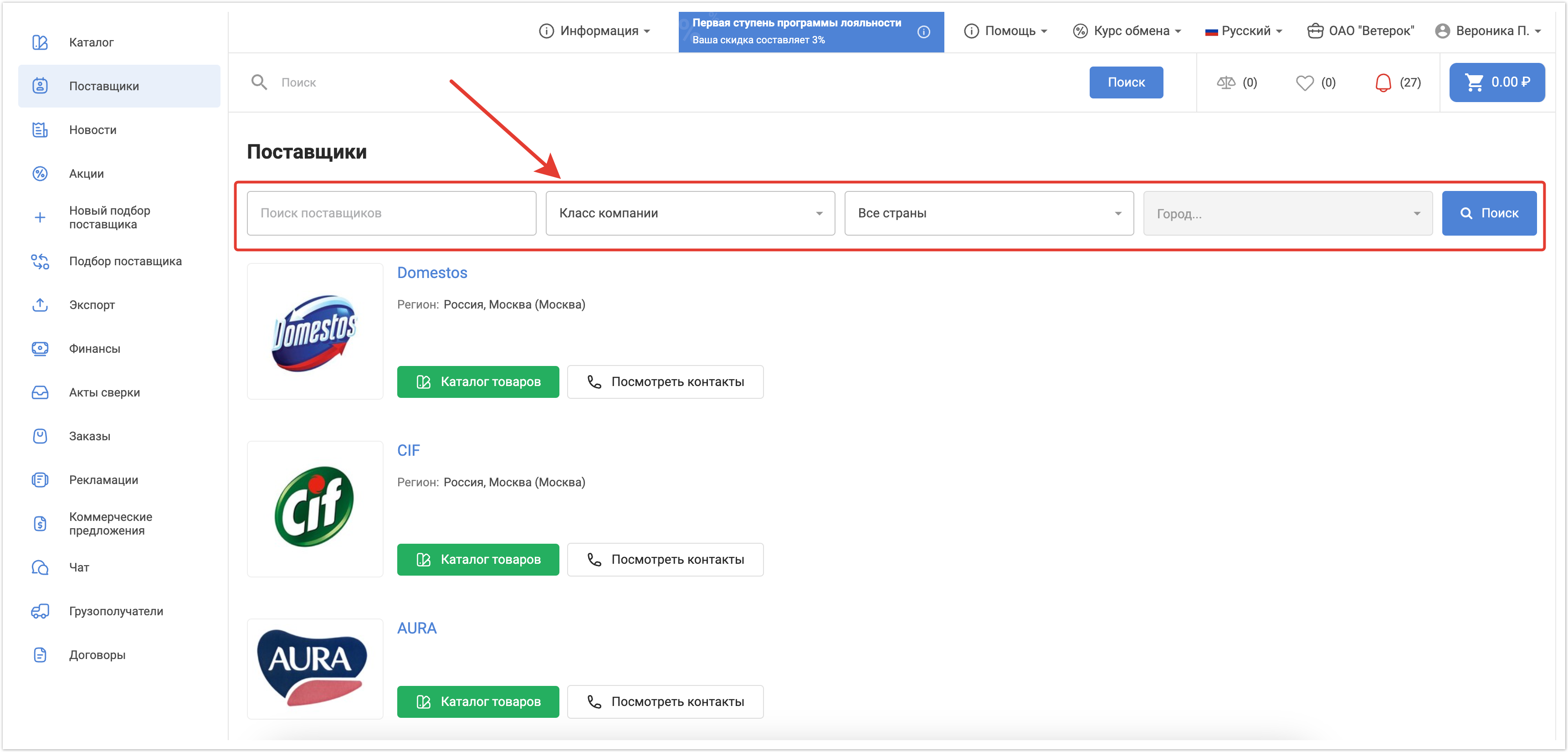Click the Акции percent icon in sidebar
This screenshot has height=752, width=1568.
click(40, 174)
